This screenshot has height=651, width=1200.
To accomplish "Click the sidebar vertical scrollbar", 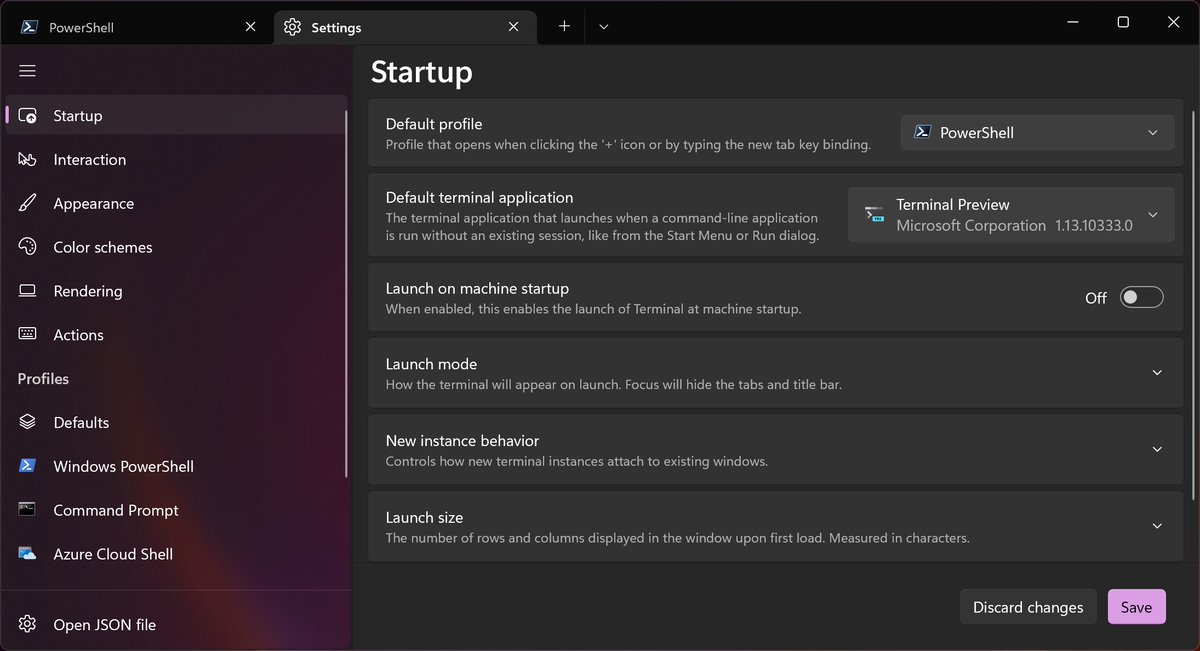I will pos(347,293).
